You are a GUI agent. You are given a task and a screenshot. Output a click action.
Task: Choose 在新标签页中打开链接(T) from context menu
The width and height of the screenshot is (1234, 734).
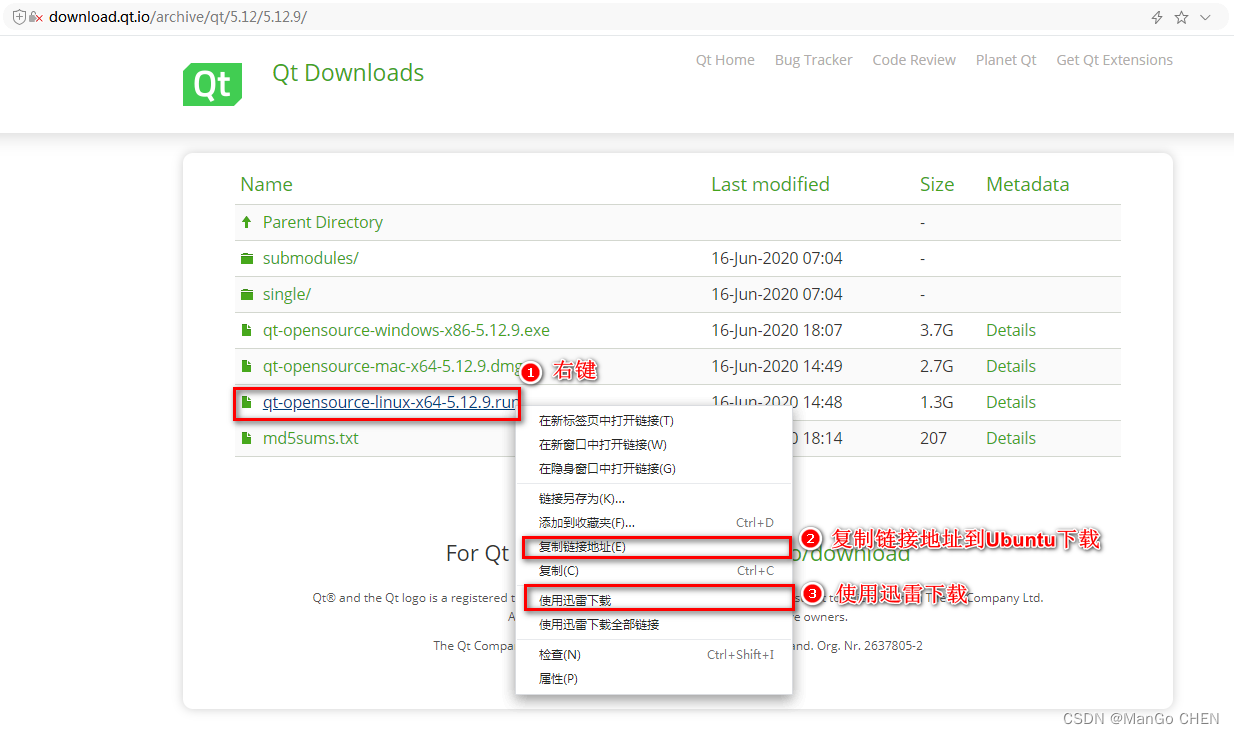(x=654, y=421)
